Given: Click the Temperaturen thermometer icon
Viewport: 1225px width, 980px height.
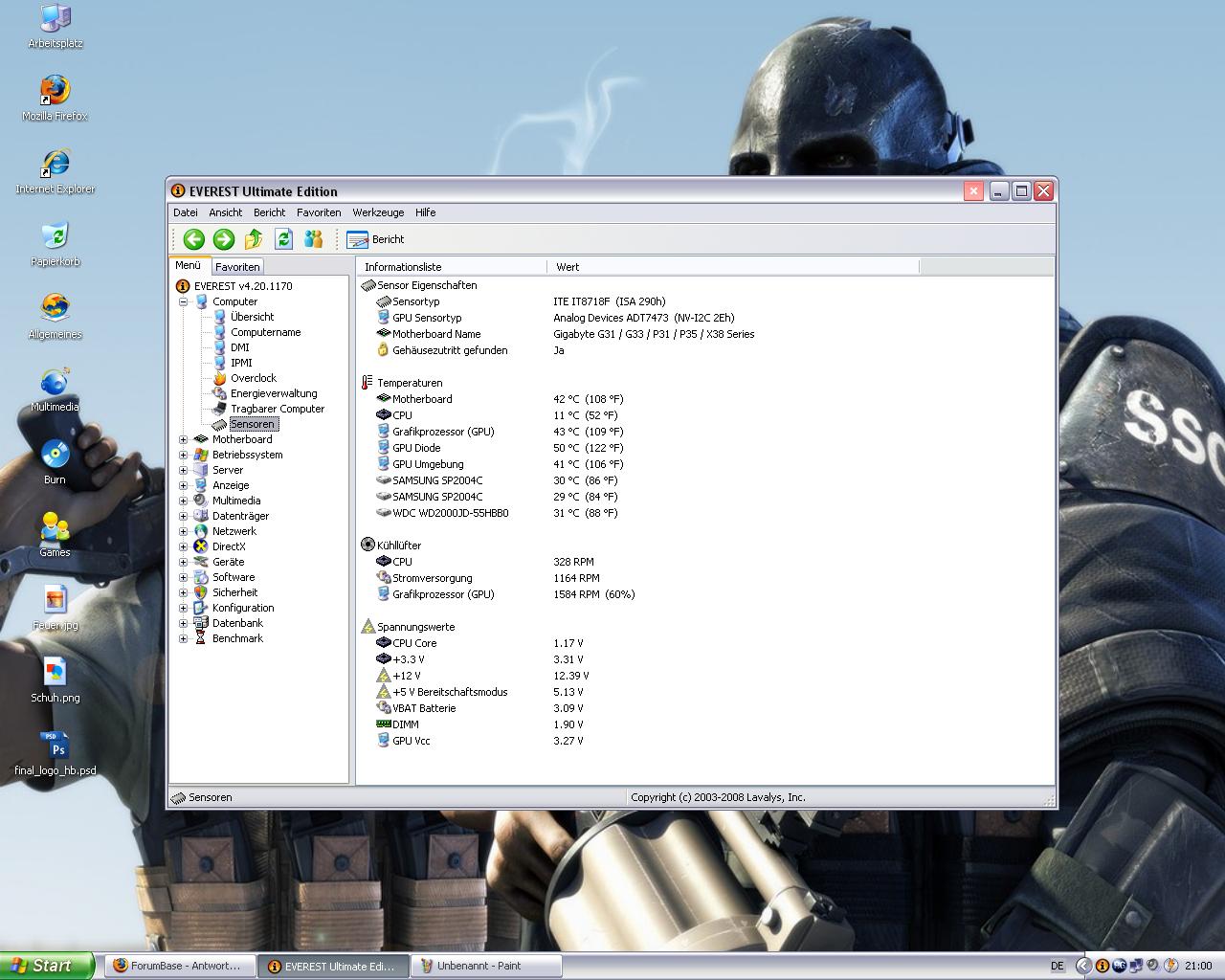Looking at the screenshot, I should (x=367, y=383).
